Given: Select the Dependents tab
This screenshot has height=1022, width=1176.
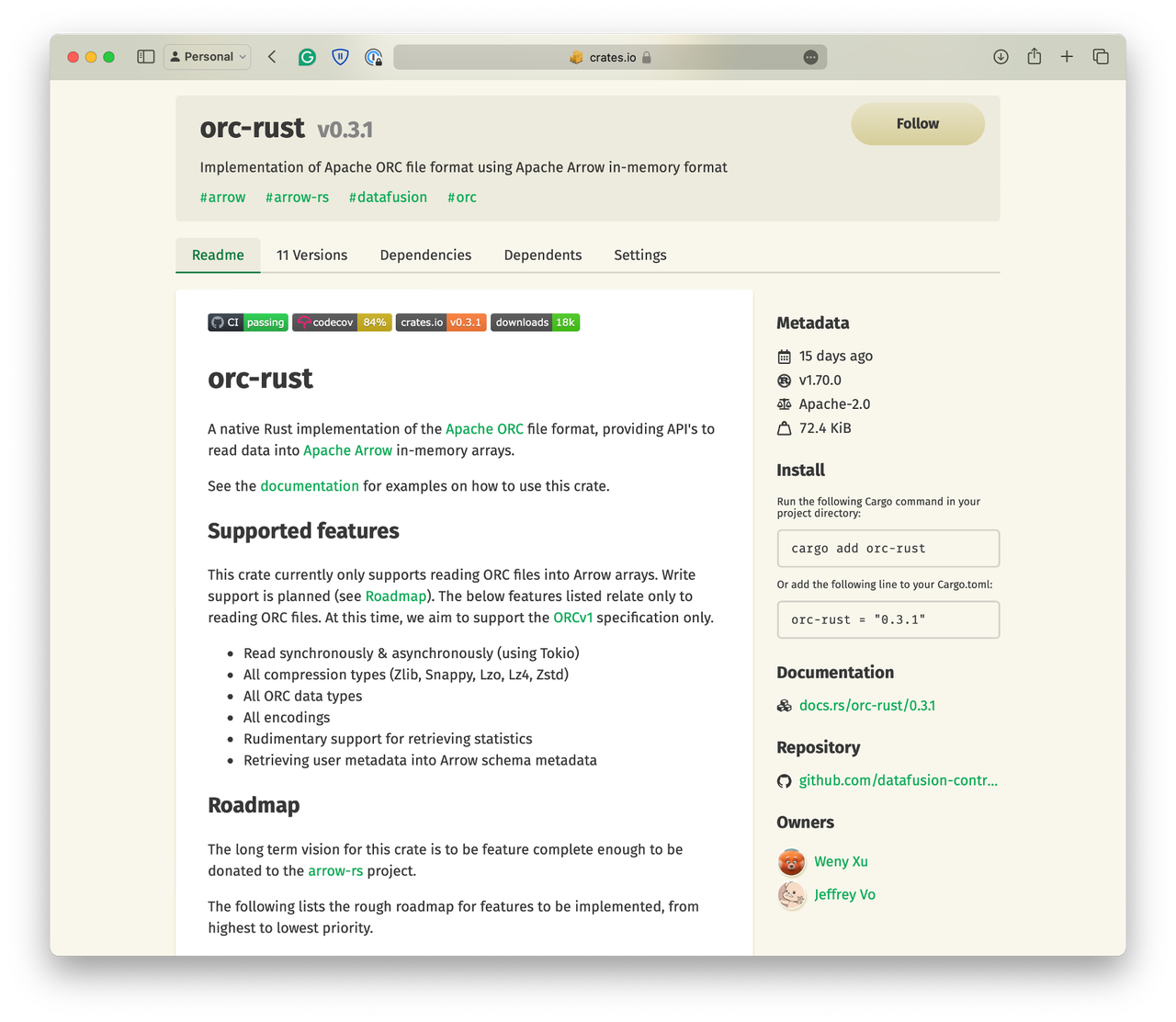Looking at the screenshot, I should pos(542,255).
